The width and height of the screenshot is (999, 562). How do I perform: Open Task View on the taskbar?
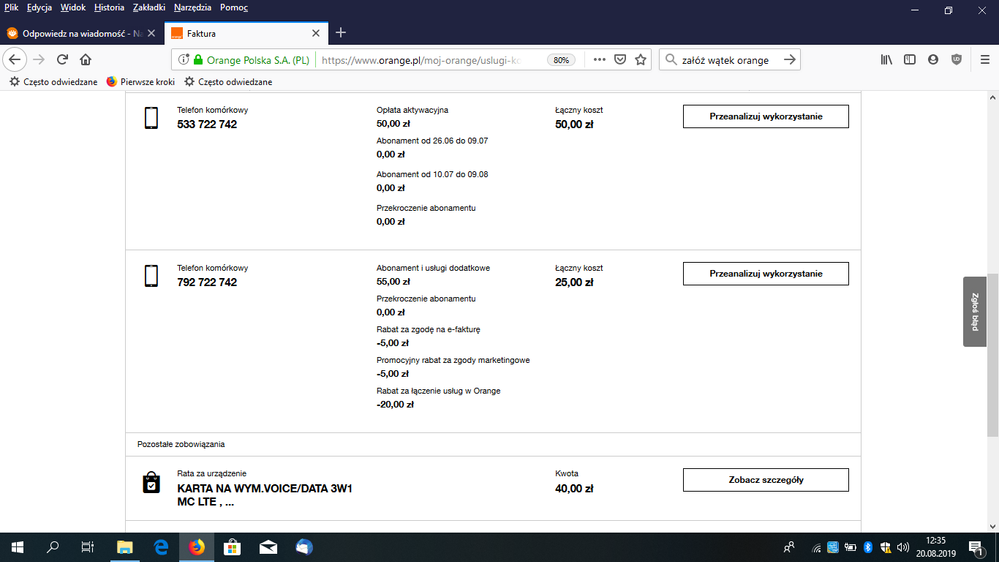point(88,547)
